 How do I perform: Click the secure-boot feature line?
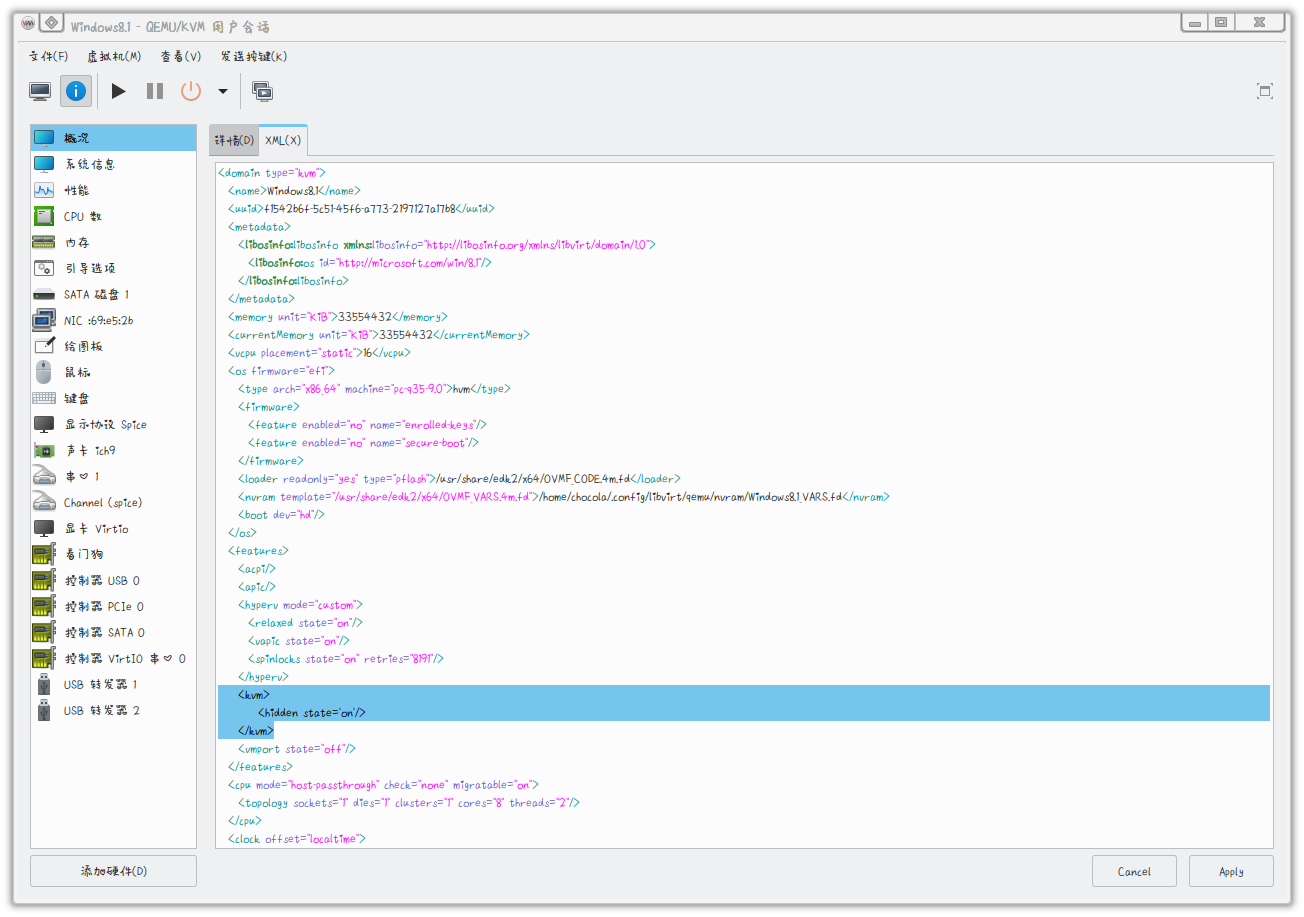click(x=364, y=442)
